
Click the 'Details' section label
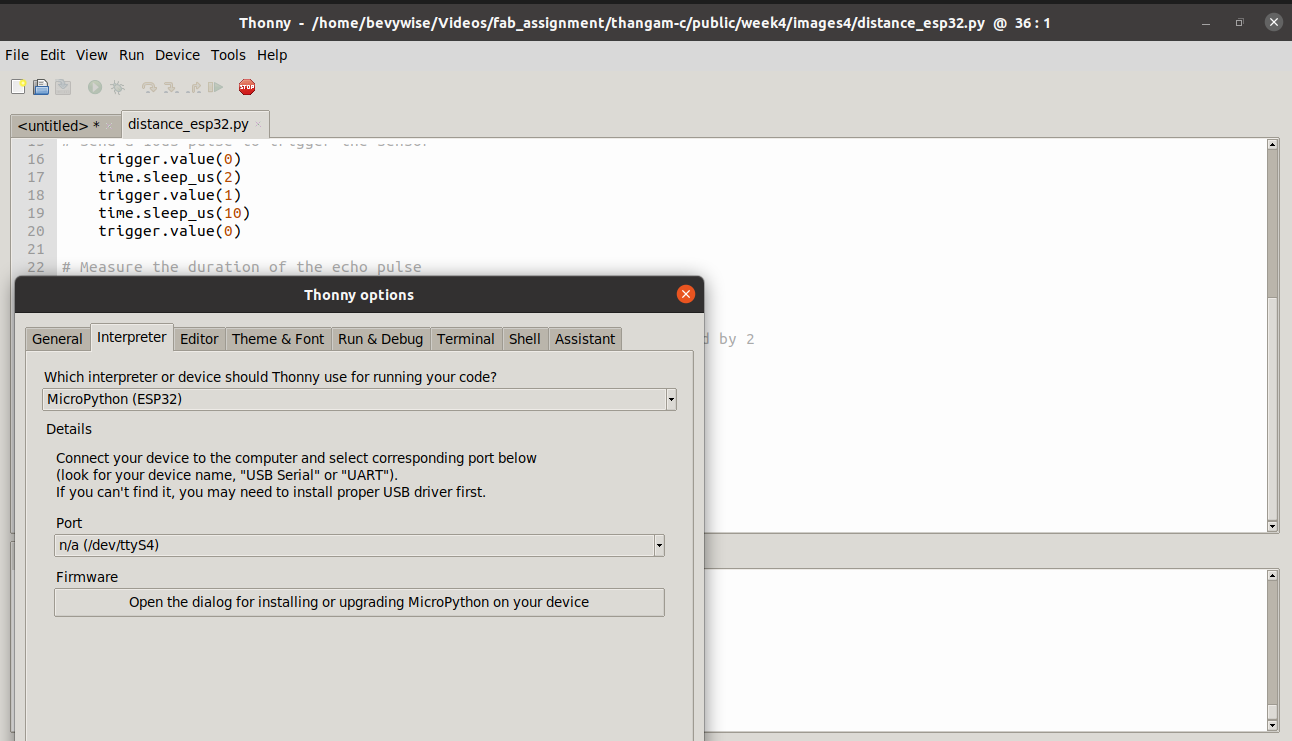coord(69,429)
